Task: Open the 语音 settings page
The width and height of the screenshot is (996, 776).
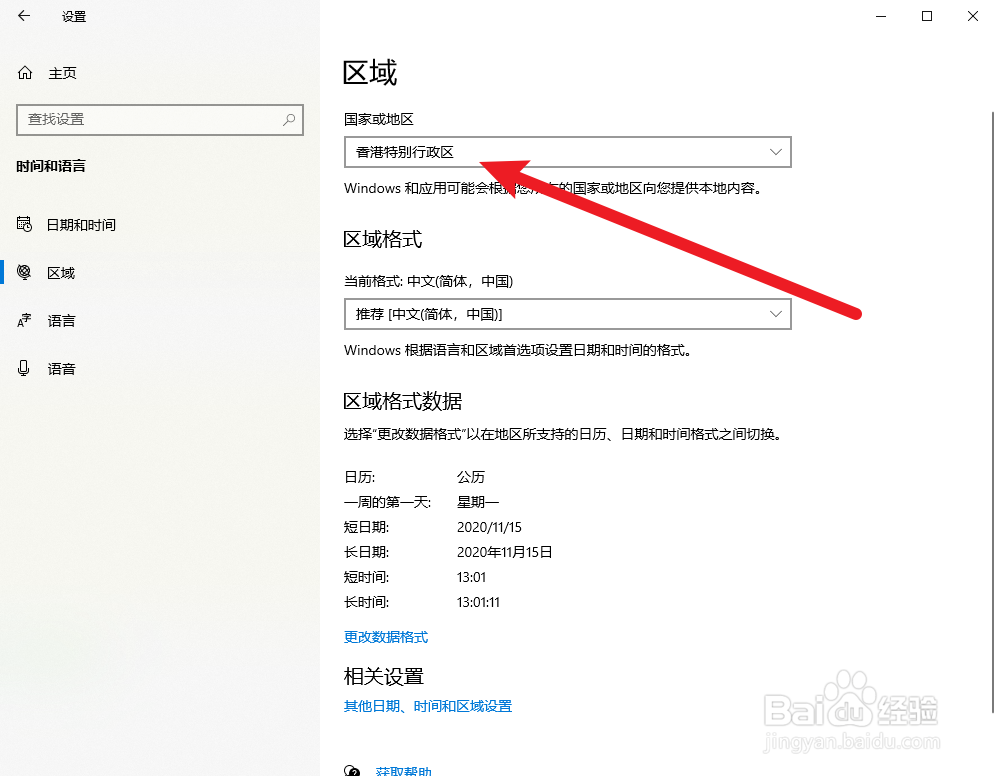Action: pyautogui.click(x=62, y=368)
